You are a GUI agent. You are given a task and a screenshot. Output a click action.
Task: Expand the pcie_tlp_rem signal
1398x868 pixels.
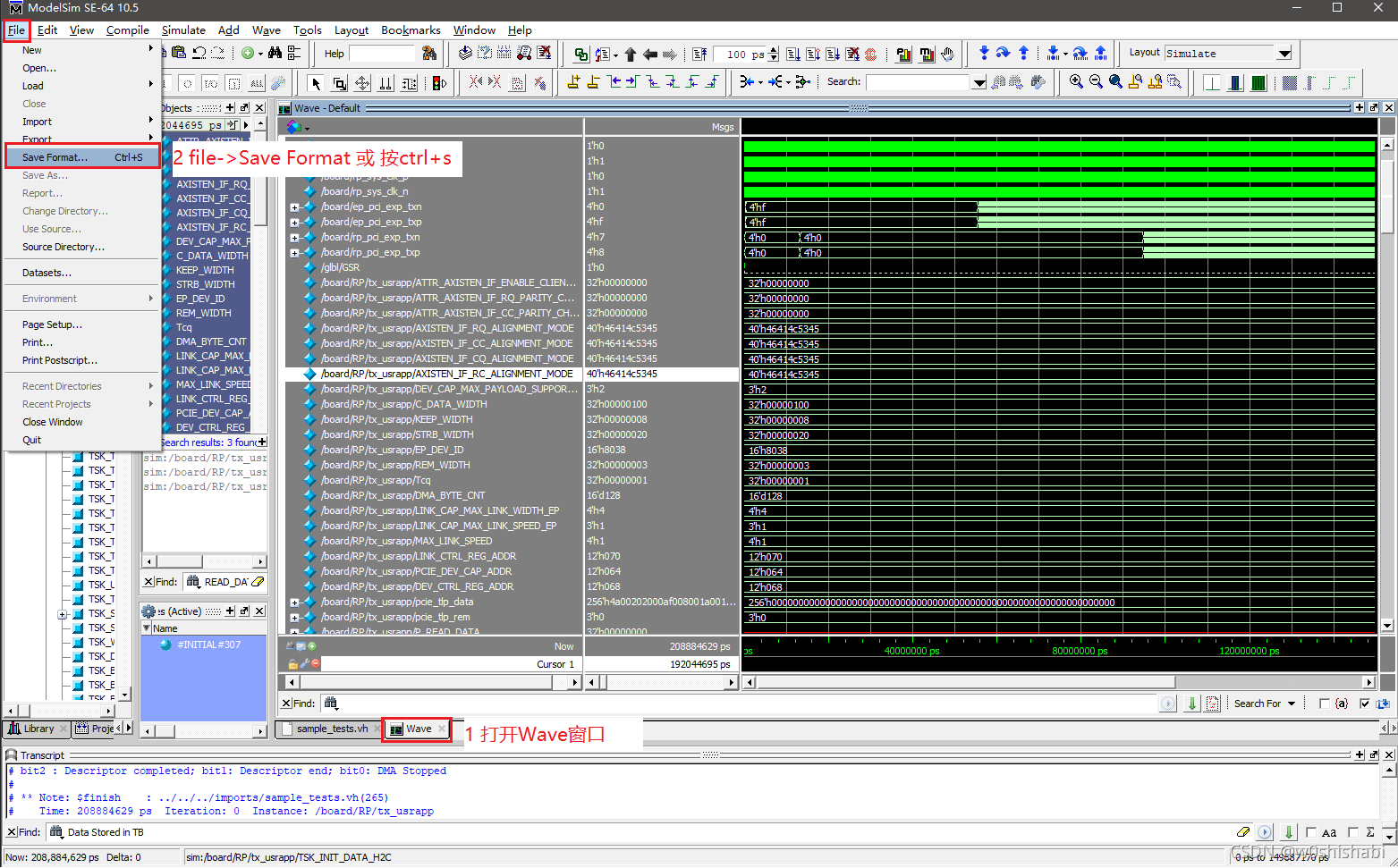294,618
